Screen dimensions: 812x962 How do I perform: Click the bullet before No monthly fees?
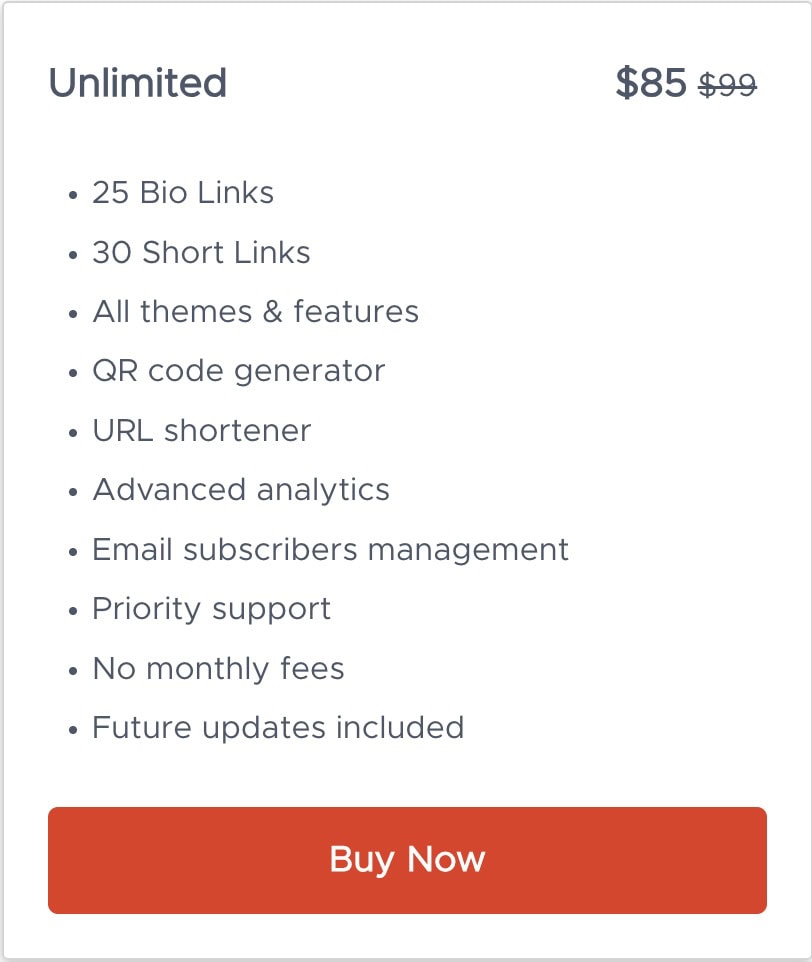(73, 671)
